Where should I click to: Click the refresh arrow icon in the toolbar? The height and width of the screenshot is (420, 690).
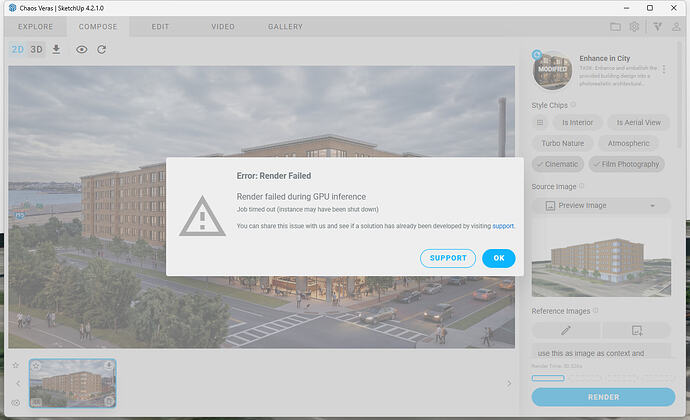point(102,49)
